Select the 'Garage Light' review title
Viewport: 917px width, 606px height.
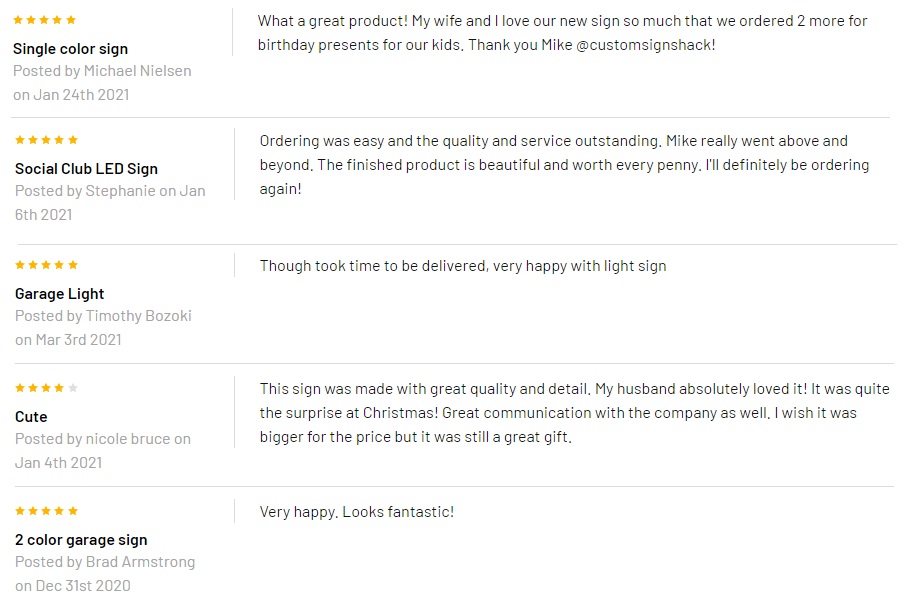tap(59, 294)
